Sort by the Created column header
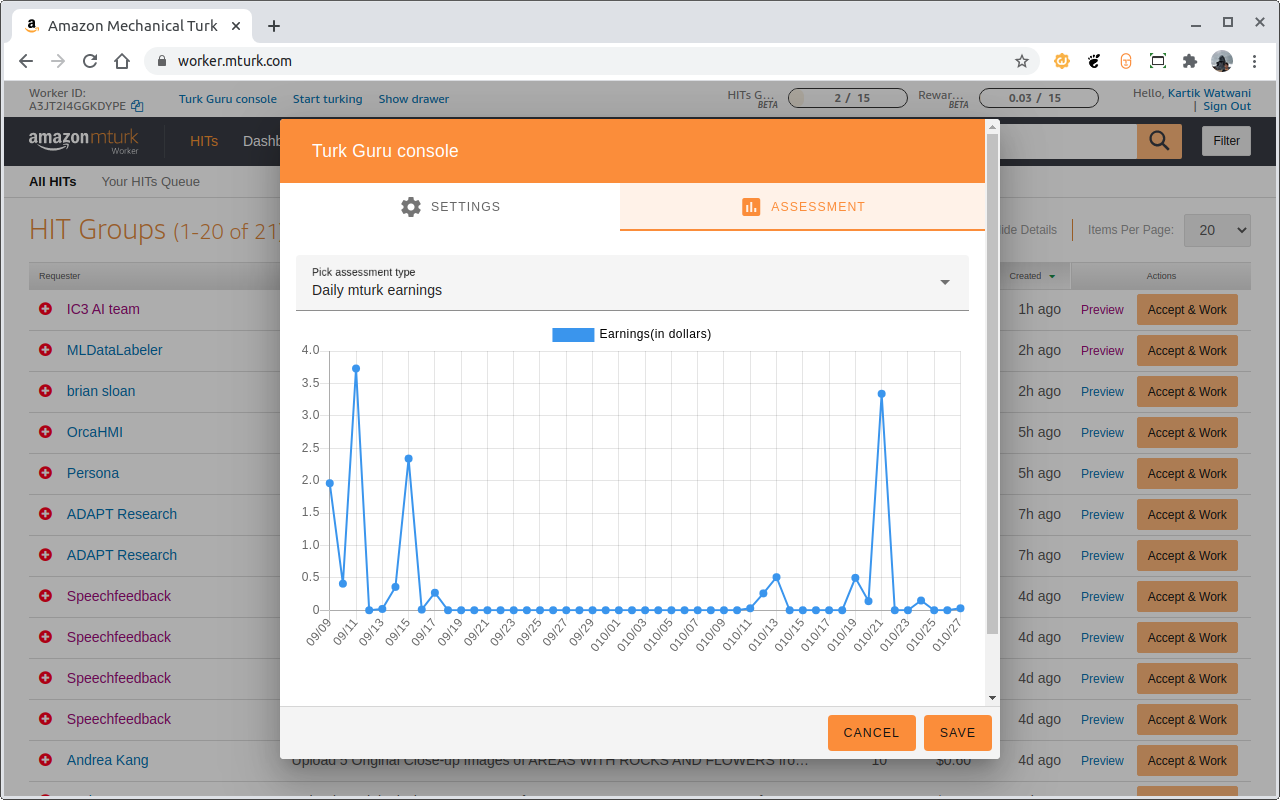1280x800 pixels. point(1032,276)
